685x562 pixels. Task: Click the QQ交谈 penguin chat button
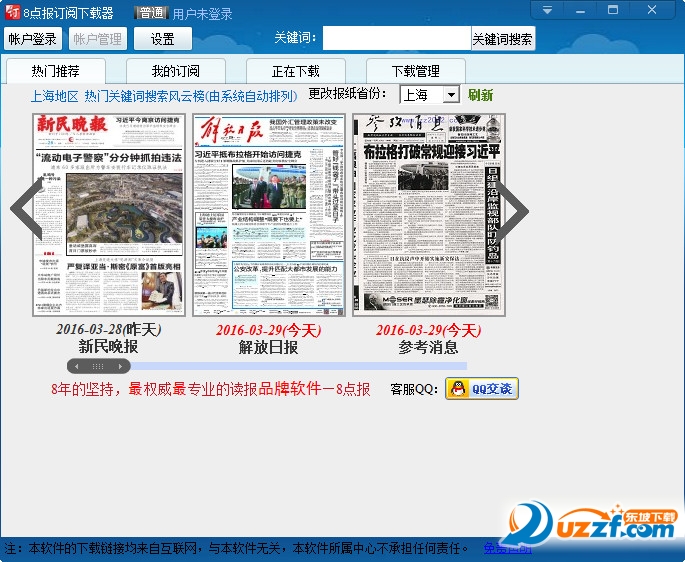tap(482, 389)
